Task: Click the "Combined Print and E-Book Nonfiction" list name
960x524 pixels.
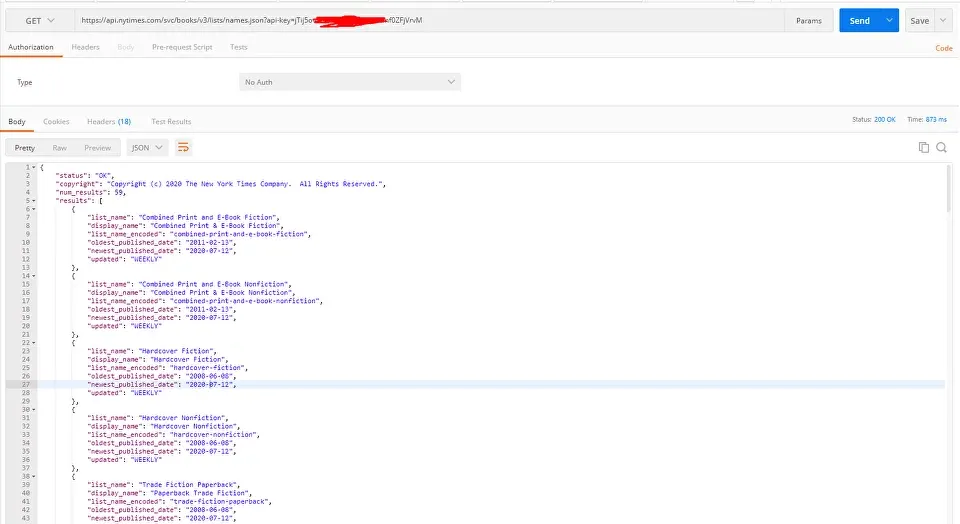Action: pos(213,284)
